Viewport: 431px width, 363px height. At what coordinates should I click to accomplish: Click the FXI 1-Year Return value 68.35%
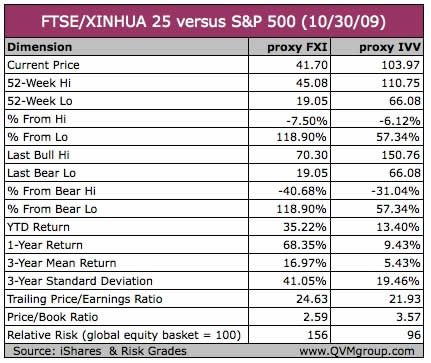(x=305, y=245)
